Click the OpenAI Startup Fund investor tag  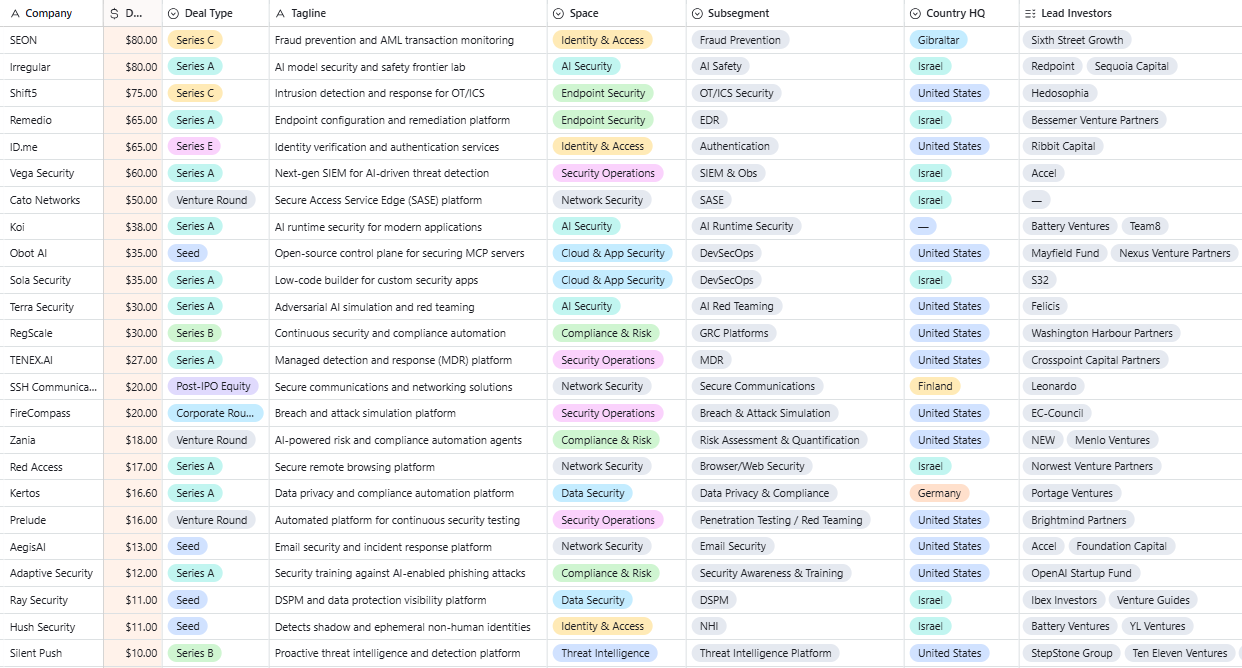click(1081, 573)
